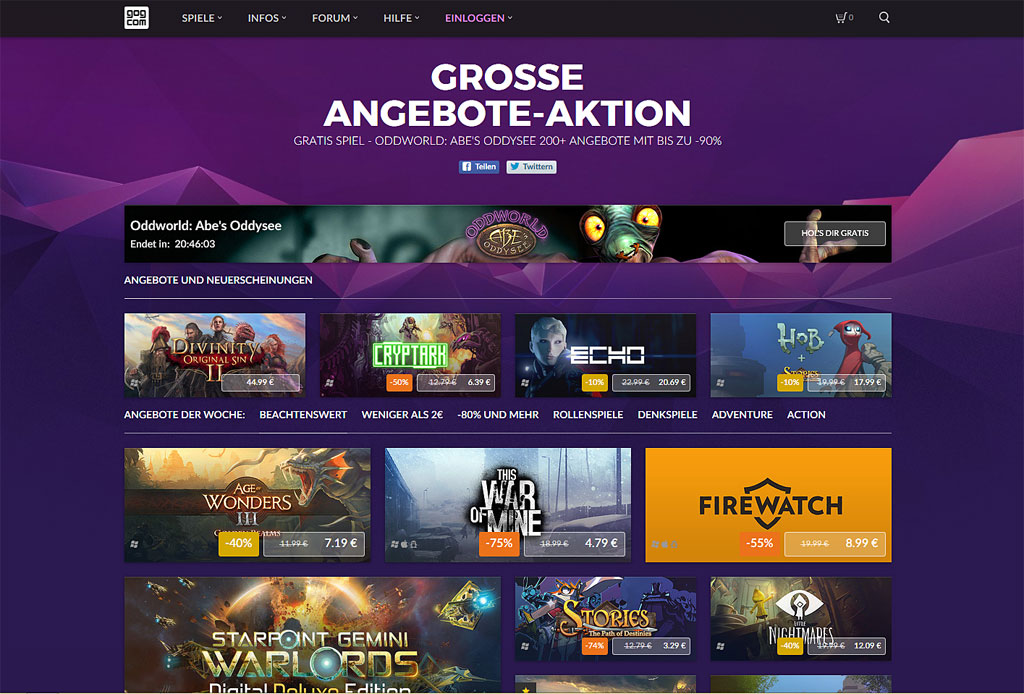Open the HILFE menu item
Viewport: 1024px width, 694px height.
tap(401, 18)
